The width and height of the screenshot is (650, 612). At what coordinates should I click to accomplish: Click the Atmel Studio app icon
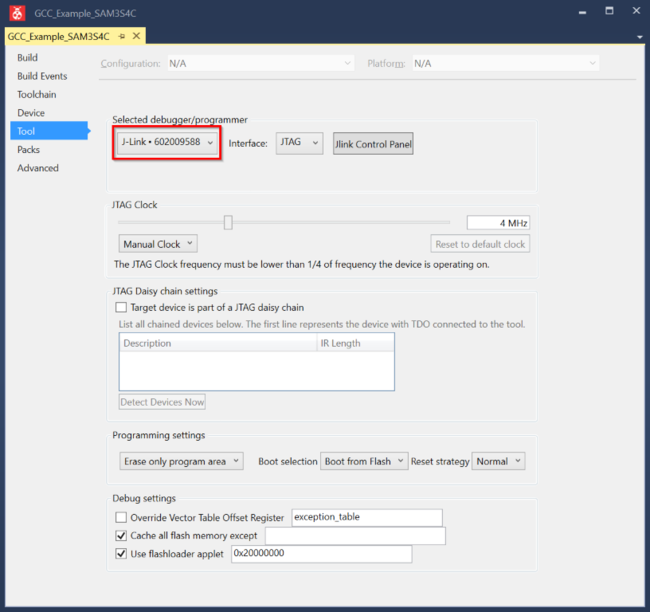coord(14,11)
